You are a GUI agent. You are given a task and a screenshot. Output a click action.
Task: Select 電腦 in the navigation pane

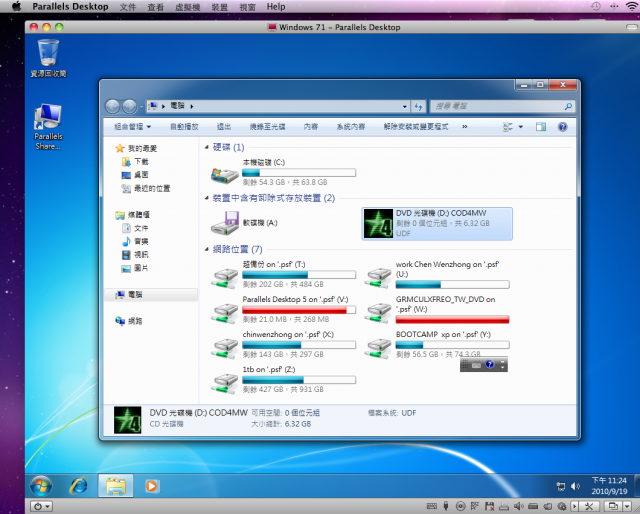[x=151, y=295]
